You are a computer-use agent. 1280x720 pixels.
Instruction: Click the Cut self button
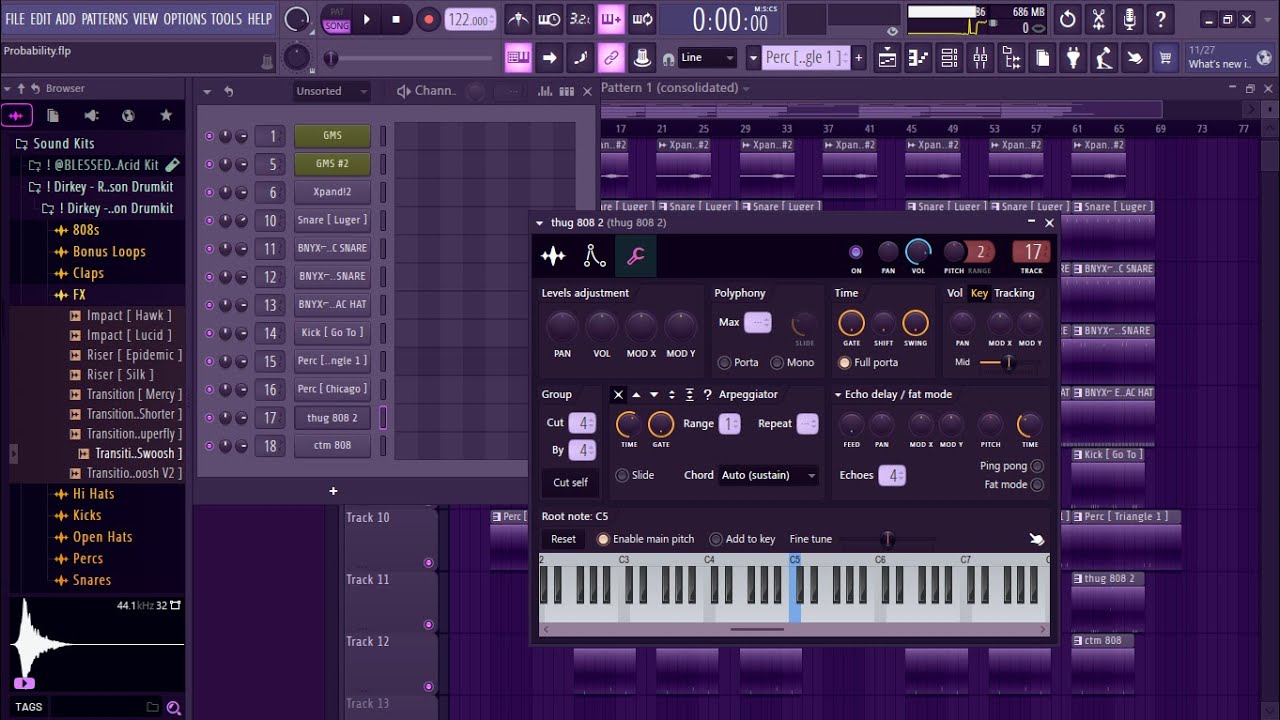[x=570, y=482]
